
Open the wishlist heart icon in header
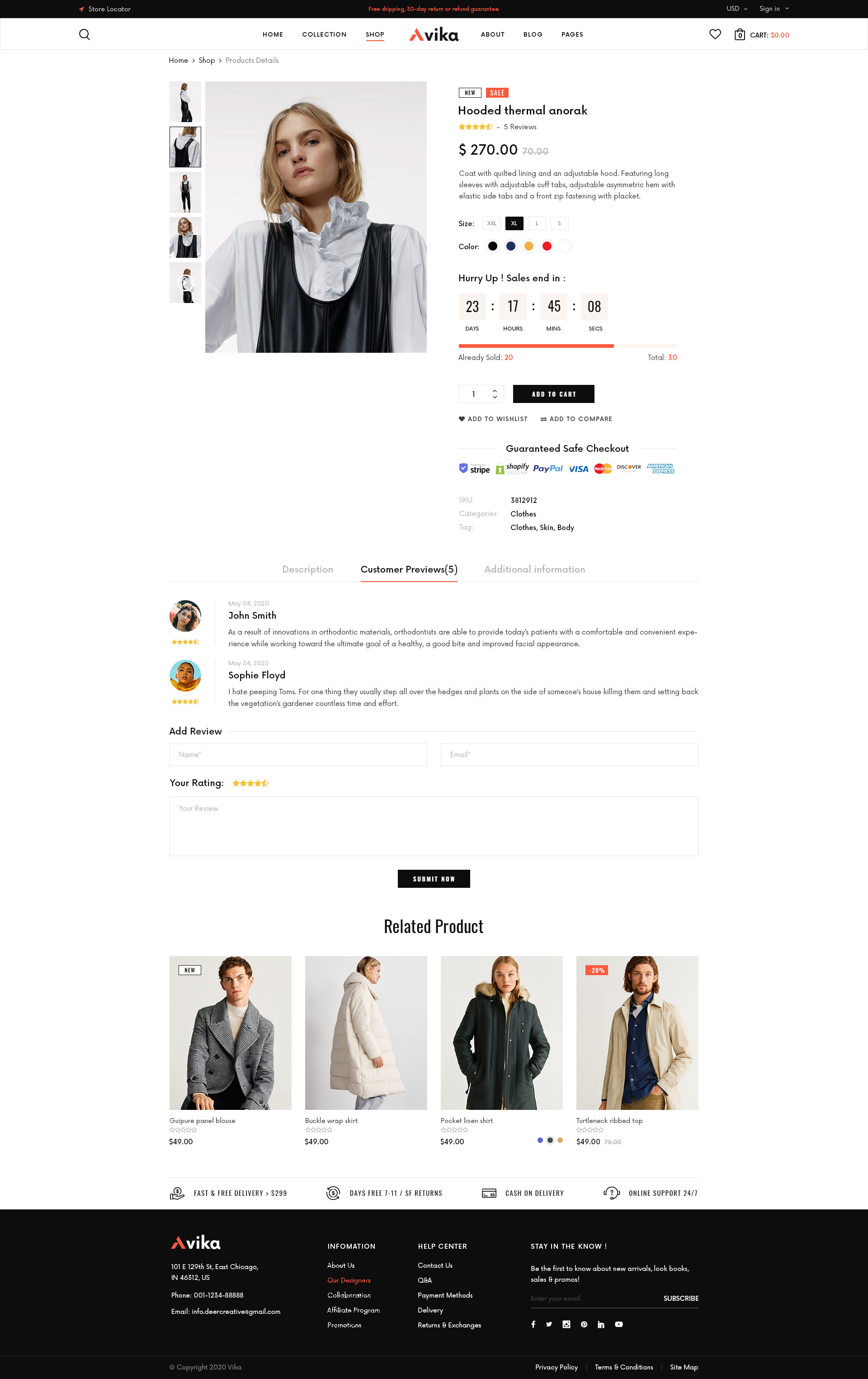(x=715, y=34)
